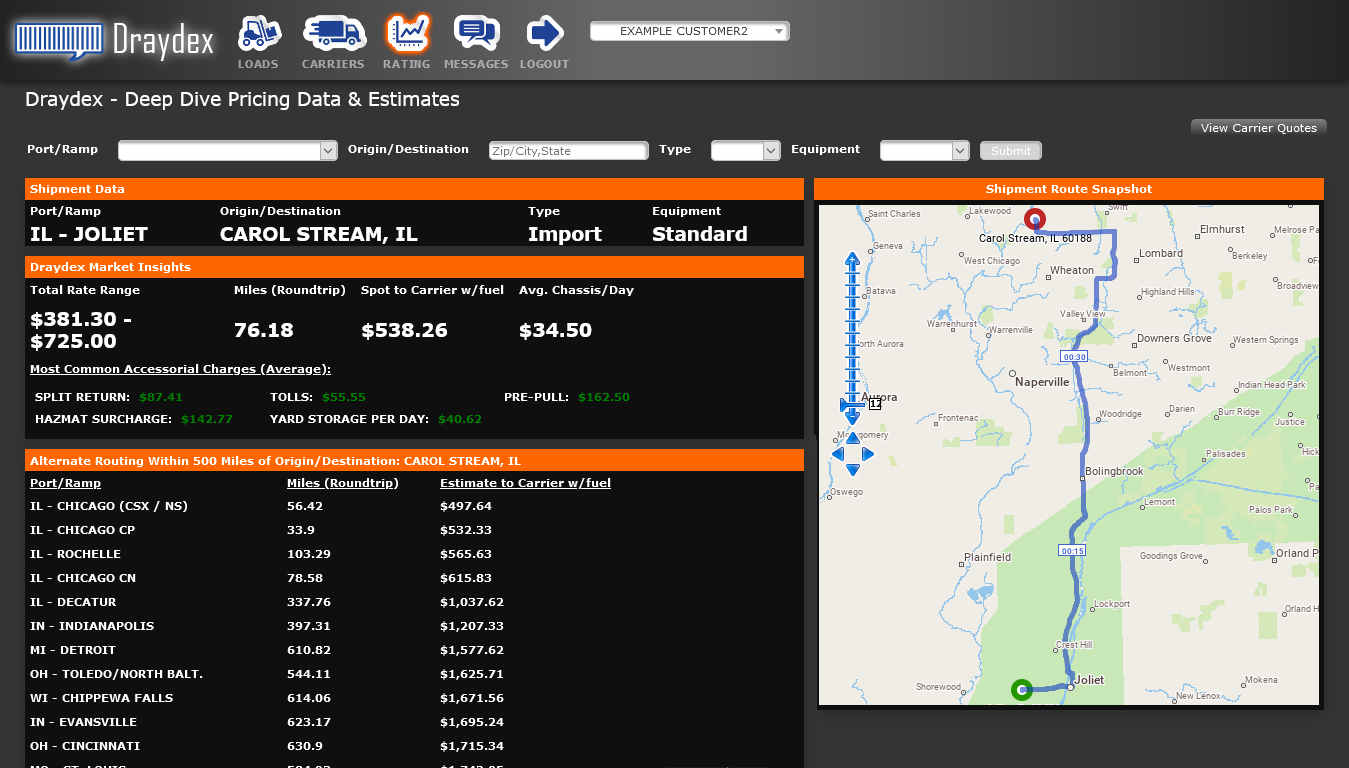The image size is (1349, 768).
Task: Click the Port/Ramp column header in alternate routing
Action: pyautogui.click(x=65, y=483)
